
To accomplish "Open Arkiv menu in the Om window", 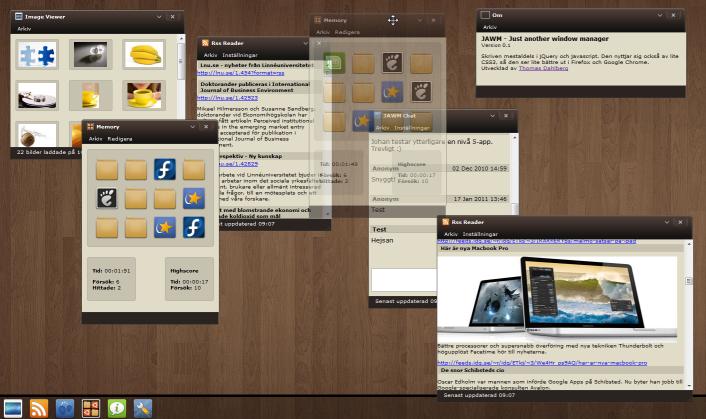I will [490, 27].
